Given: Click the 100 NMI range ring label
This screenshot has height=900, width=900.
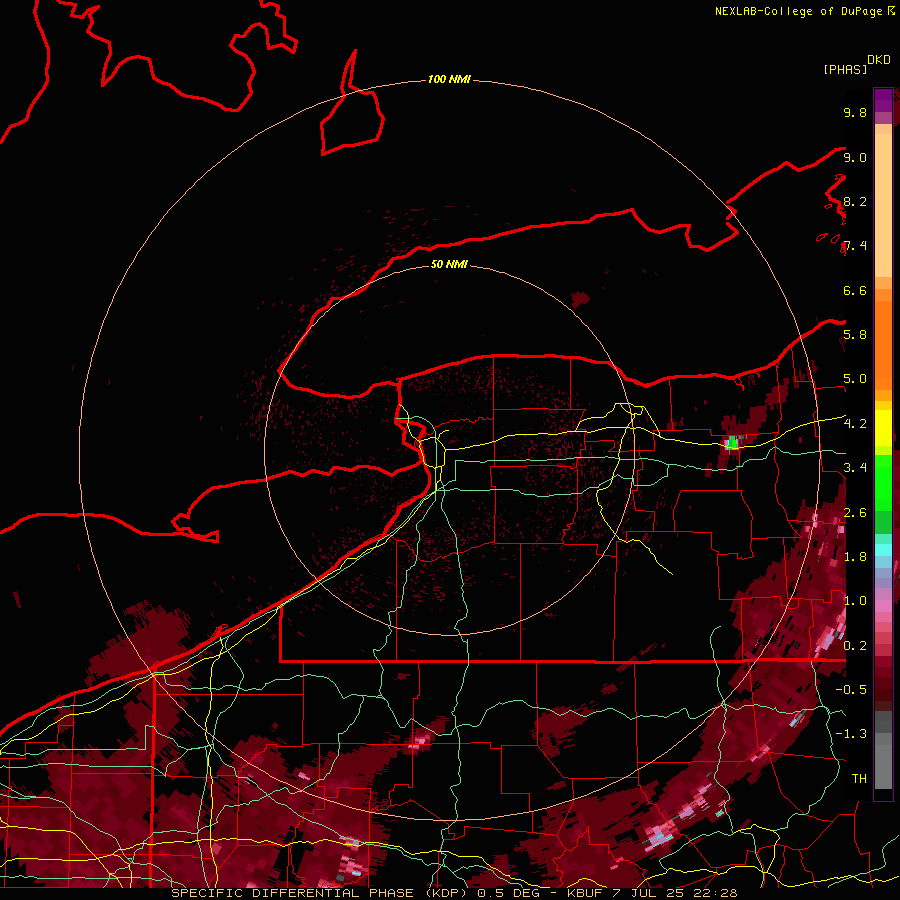Looking at the screenshot, I should point(449,79).
